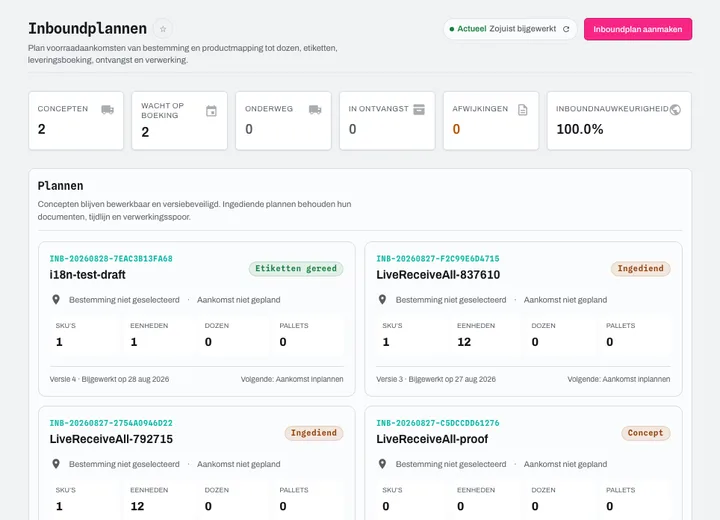Click Eenheden value 12 in LiveReceiveAll-792715 card
The width and height of the screenshot is (720, 520).
click(137, 507)
